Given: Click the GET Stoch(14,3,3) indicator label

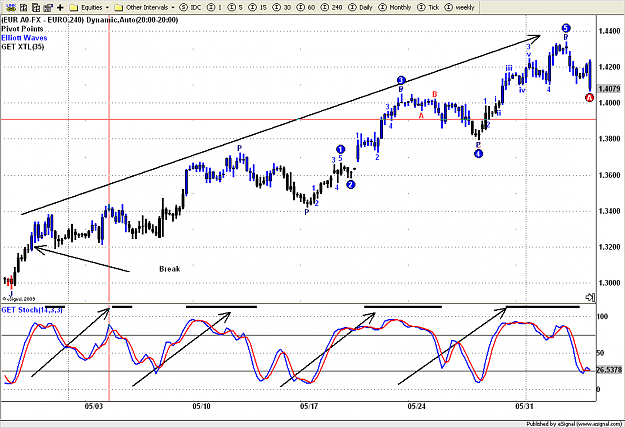Looking at the screenshot, I should point(31,310).
